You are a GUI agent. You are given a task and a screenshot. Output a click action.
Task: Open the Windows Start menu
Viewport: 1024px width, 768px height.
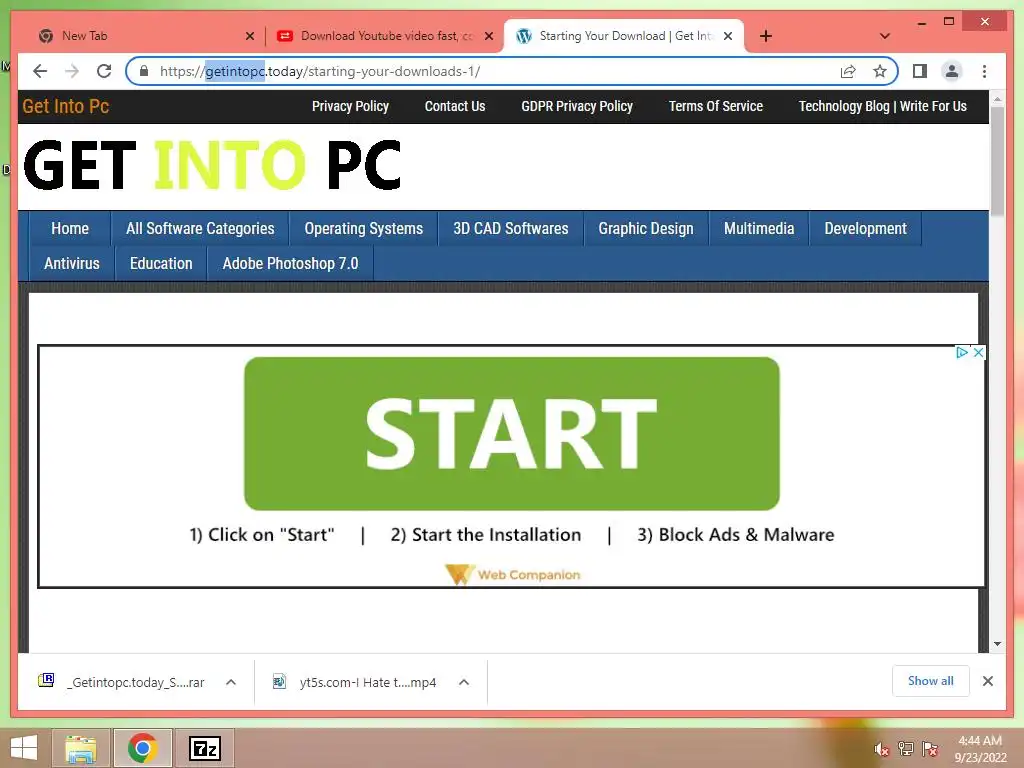[24, 748]
